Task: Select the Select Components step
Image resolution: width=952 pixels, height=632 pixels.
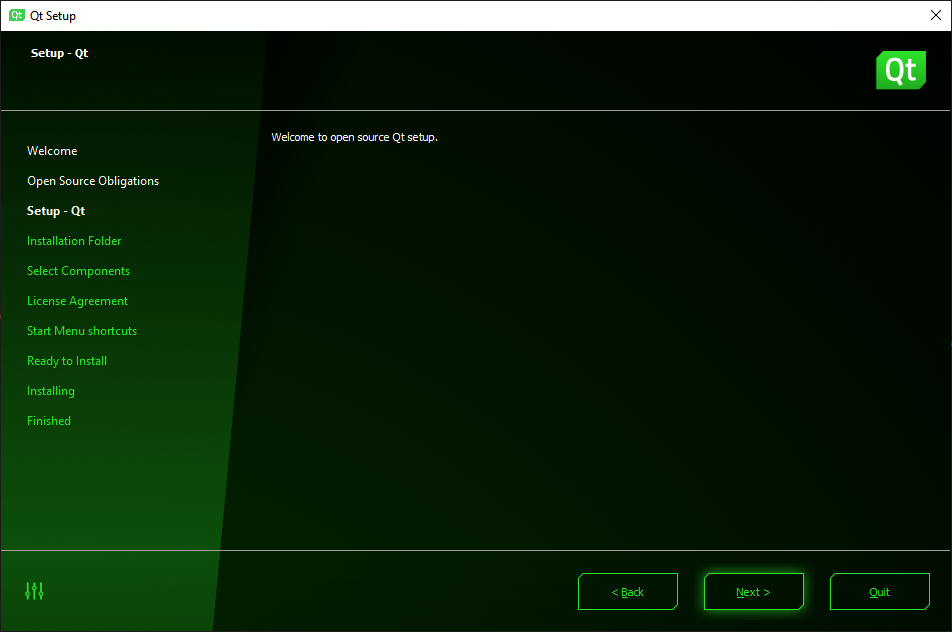Action: pyautogui.click(x=78, y=271)
